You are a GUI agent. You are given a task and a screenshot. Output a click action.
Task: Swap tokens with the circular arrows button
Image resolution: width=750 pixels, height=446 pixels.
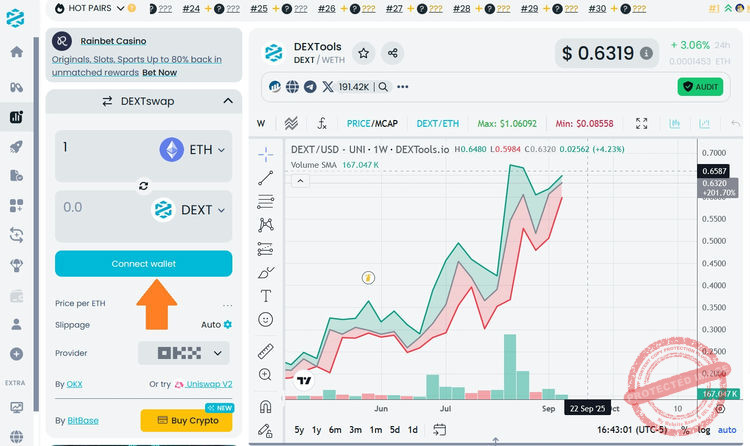pos(143,186)
